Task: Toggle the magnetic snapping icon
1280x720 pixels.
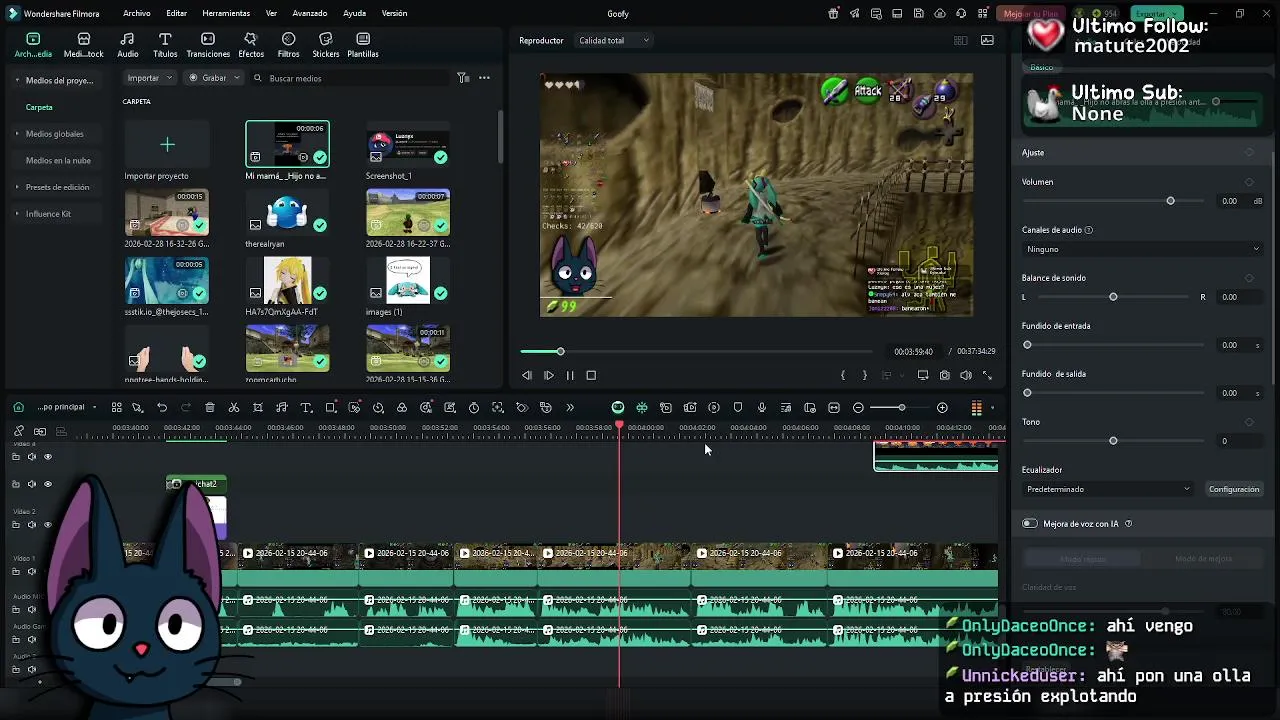Action: [642, 408]
